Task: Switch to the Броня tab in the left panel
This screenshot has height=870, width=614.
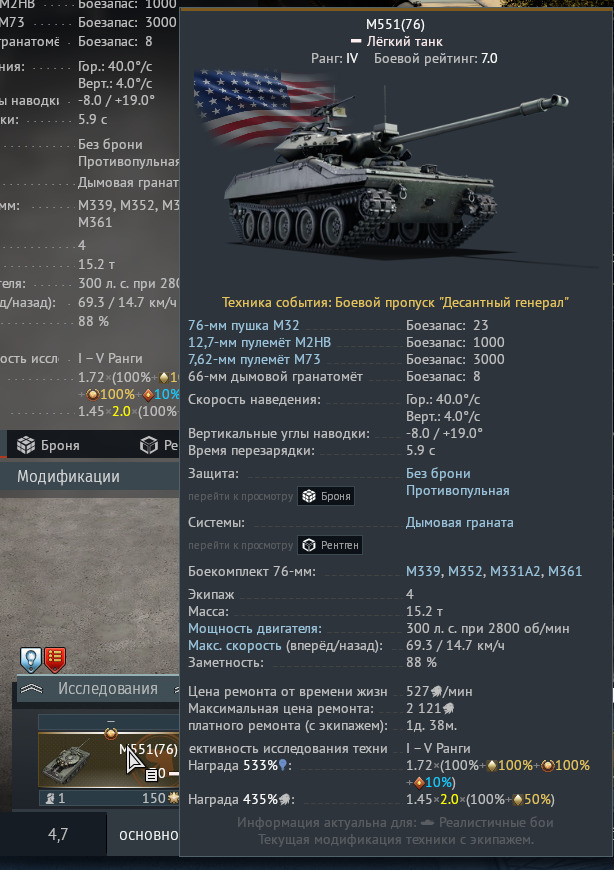Action: [48, 445]
